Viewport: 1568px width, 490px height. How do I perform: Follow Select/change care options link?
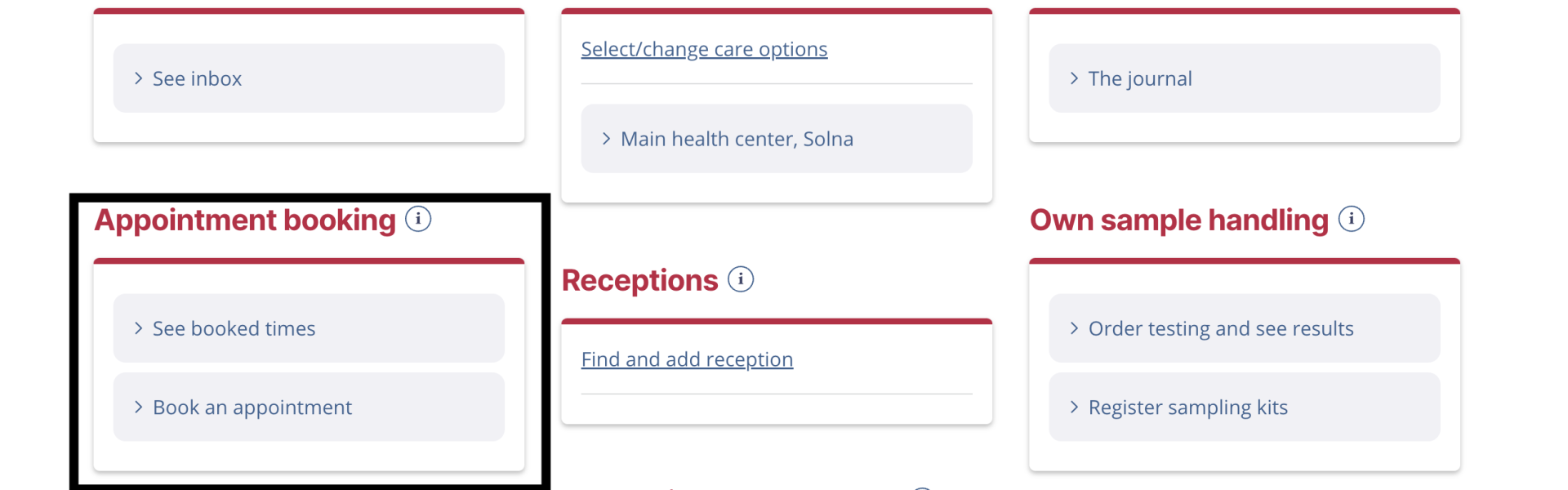pos(704,50)
